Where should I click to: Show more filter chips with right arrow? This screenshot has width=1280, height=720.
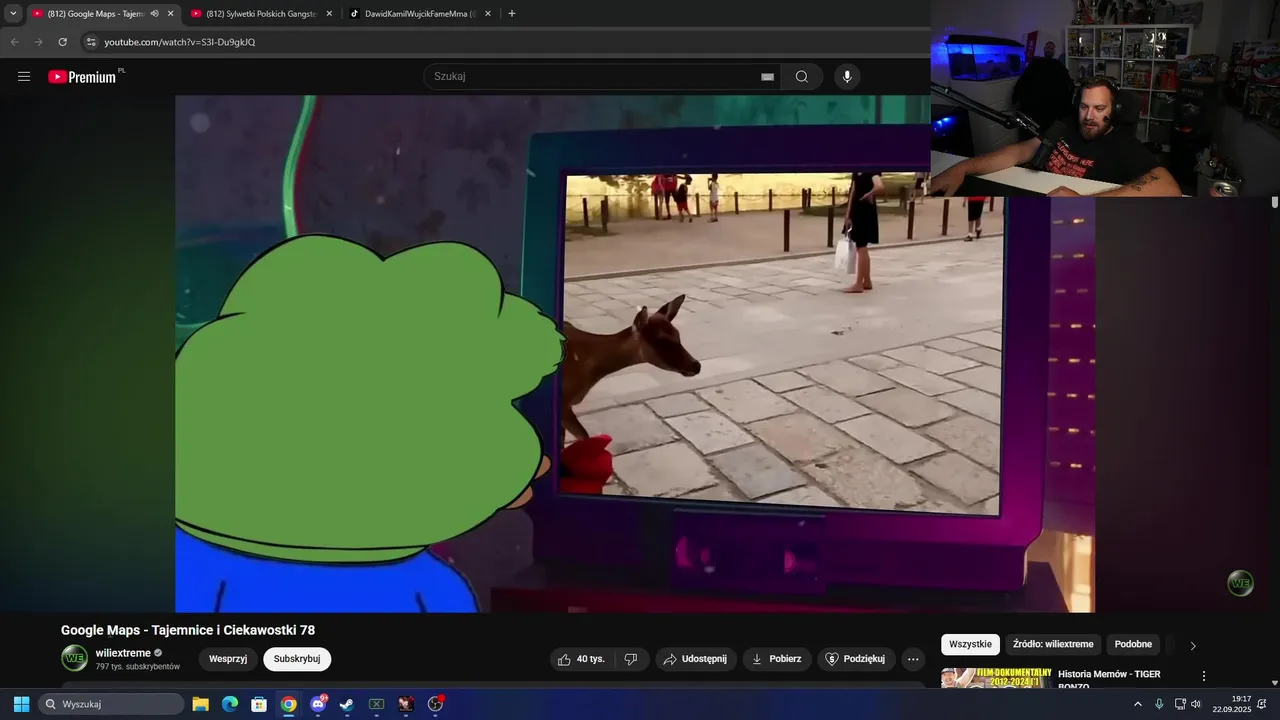pos(1192,645)
